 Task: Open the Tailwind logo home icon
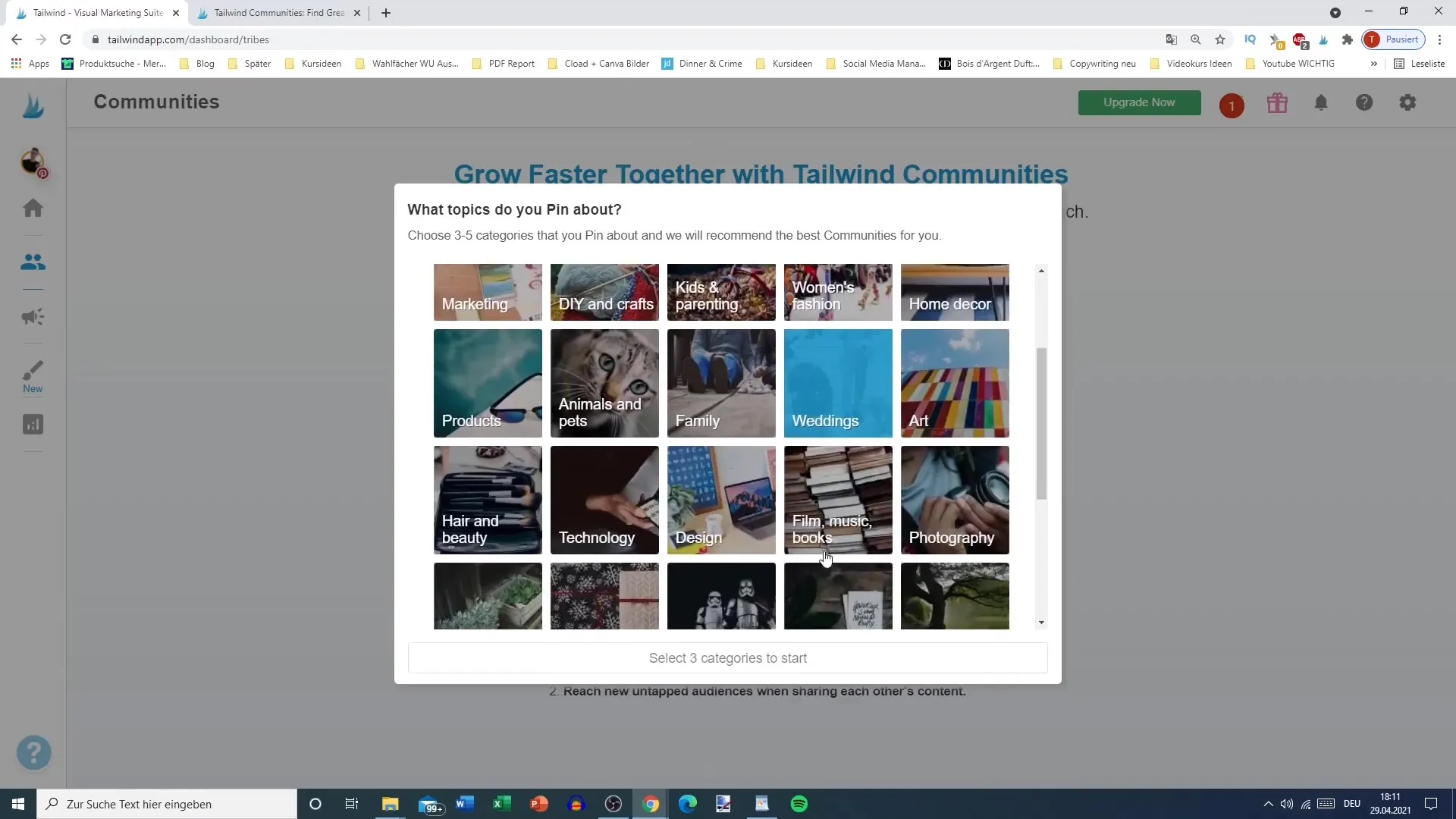pyautogui.click(x=33, y=105)
